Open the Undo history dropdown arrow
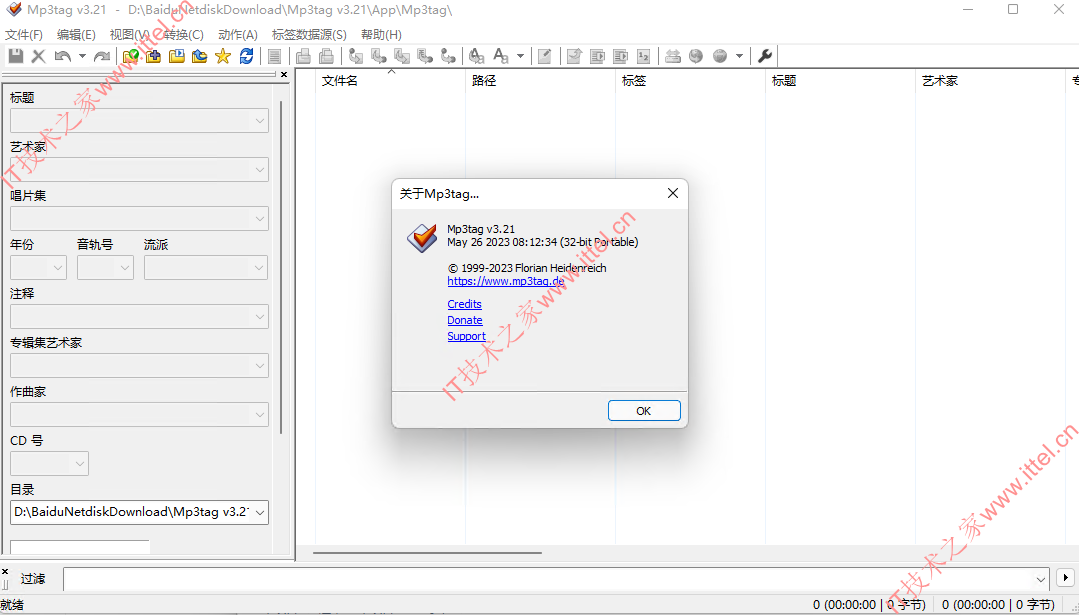 (x=82, y=56)
